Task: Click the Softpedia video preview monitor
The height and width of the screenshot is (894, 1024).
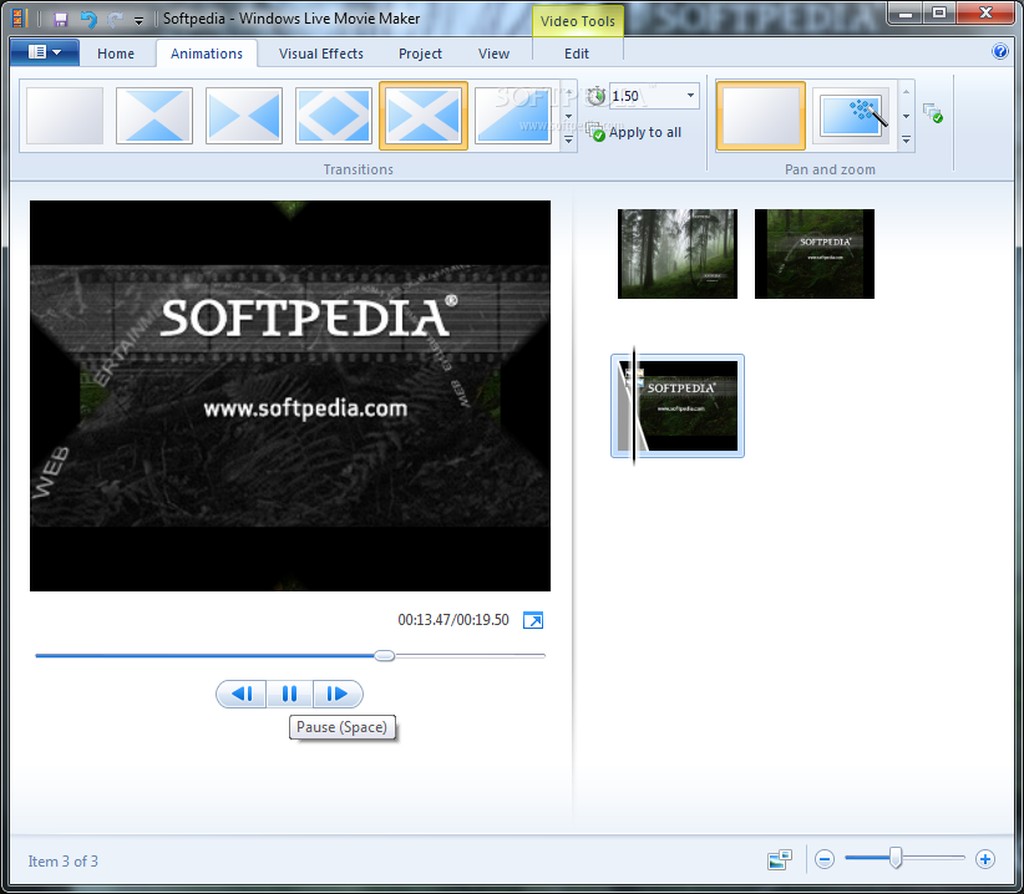Action: pos(290,396)
